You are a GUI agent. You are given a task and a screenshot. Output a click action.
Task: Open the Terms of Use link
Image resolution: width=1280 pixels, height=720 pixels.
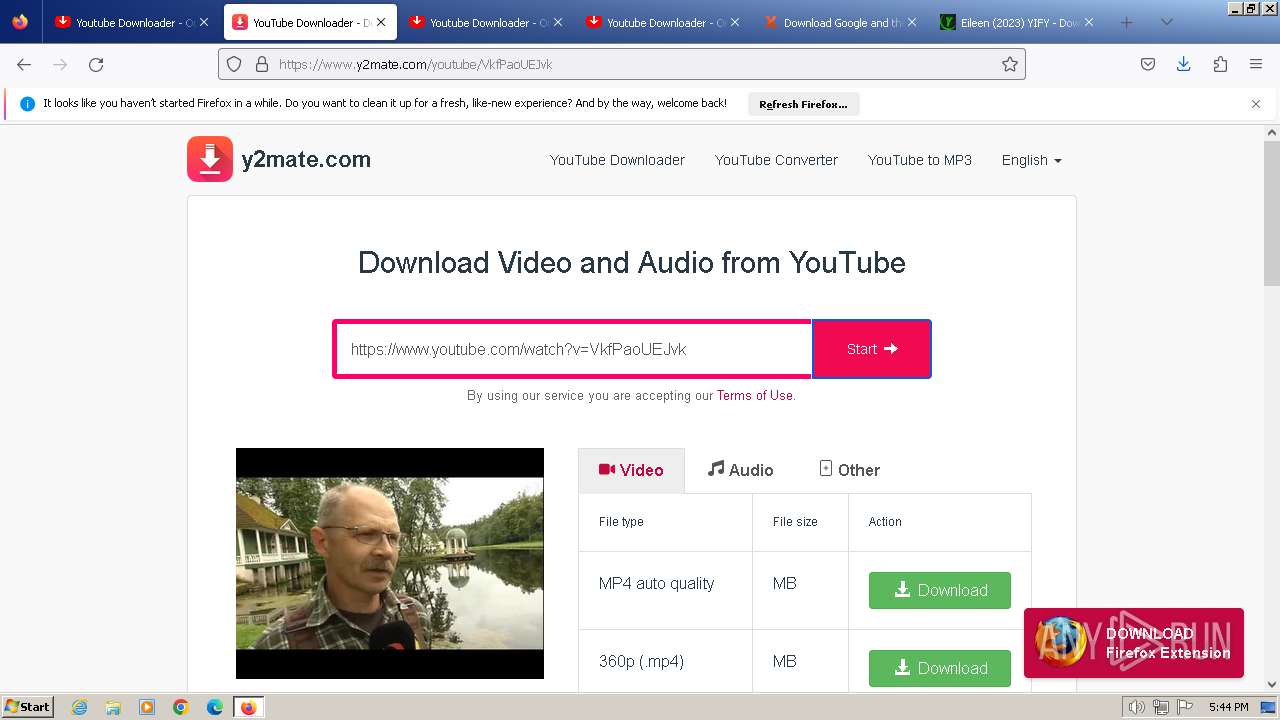[x=754, y=395]
